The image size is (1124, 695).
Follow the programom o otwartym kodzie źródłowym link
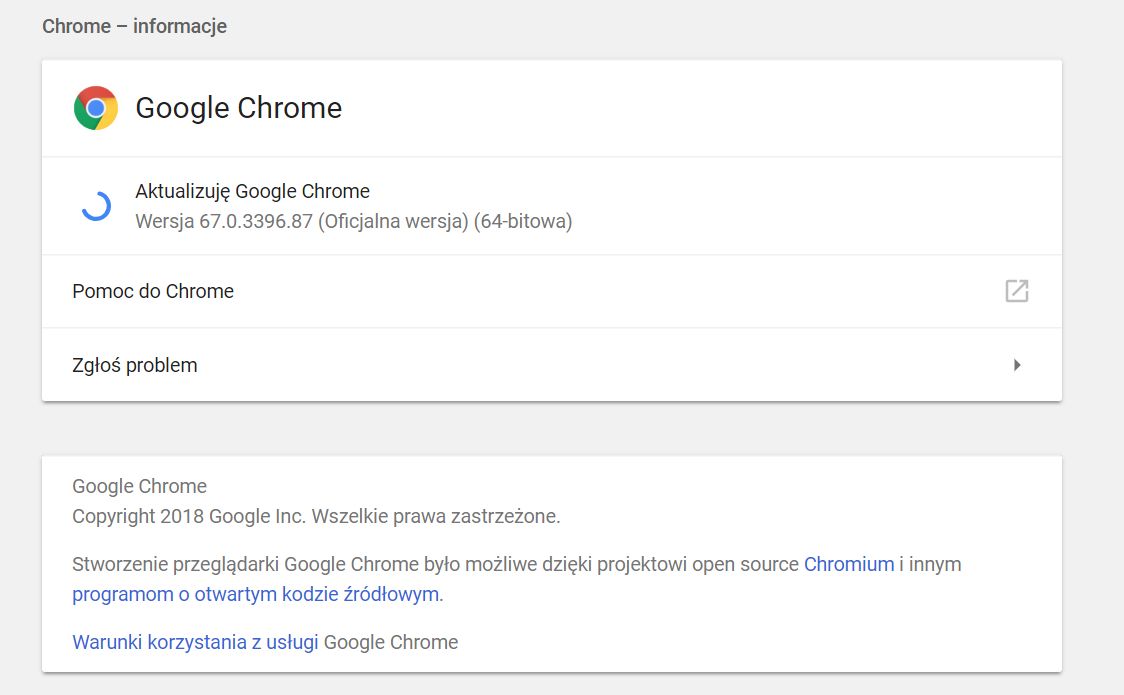(x=255, y=594)
